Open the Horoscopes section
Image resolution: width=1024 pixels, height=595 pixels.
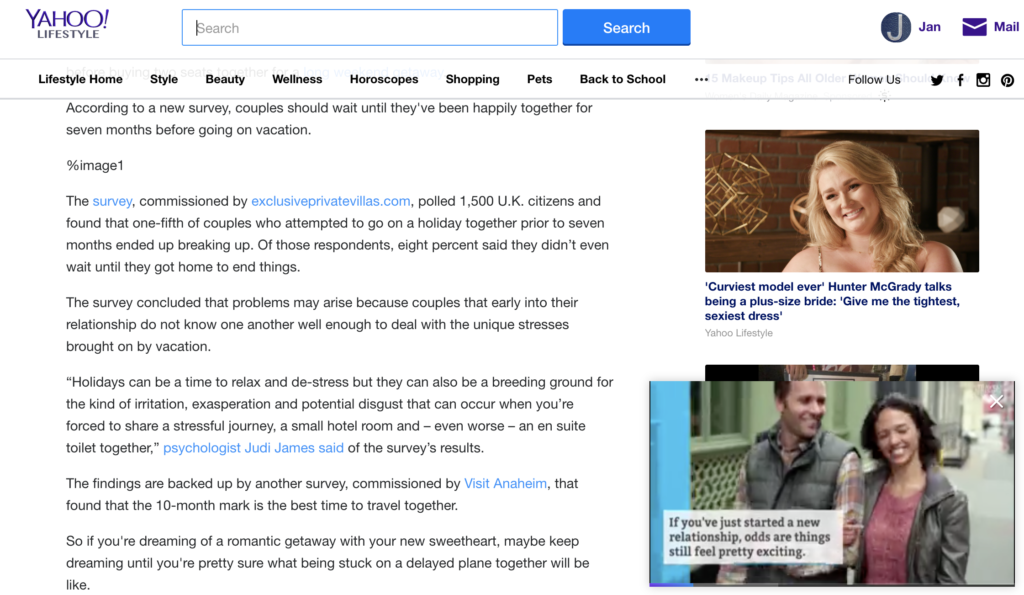pyautogui.click(x=384, y=79)
